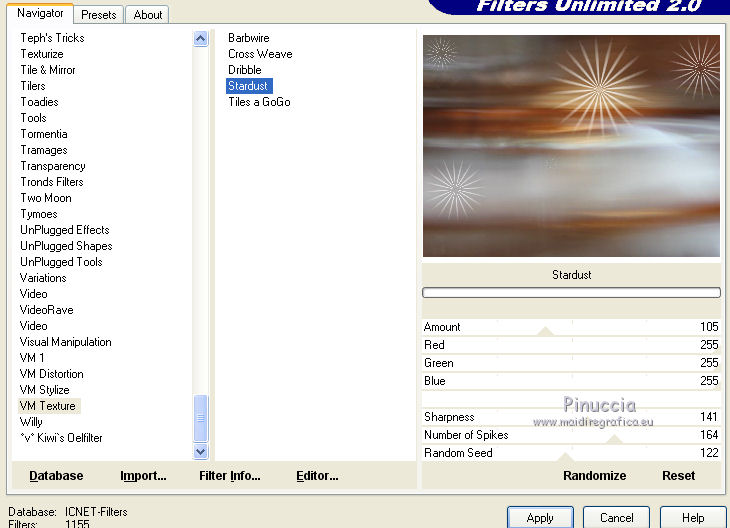This screenshot has height=528, width=730.
Task: Click Randomize settings
Action: point(595,475)
